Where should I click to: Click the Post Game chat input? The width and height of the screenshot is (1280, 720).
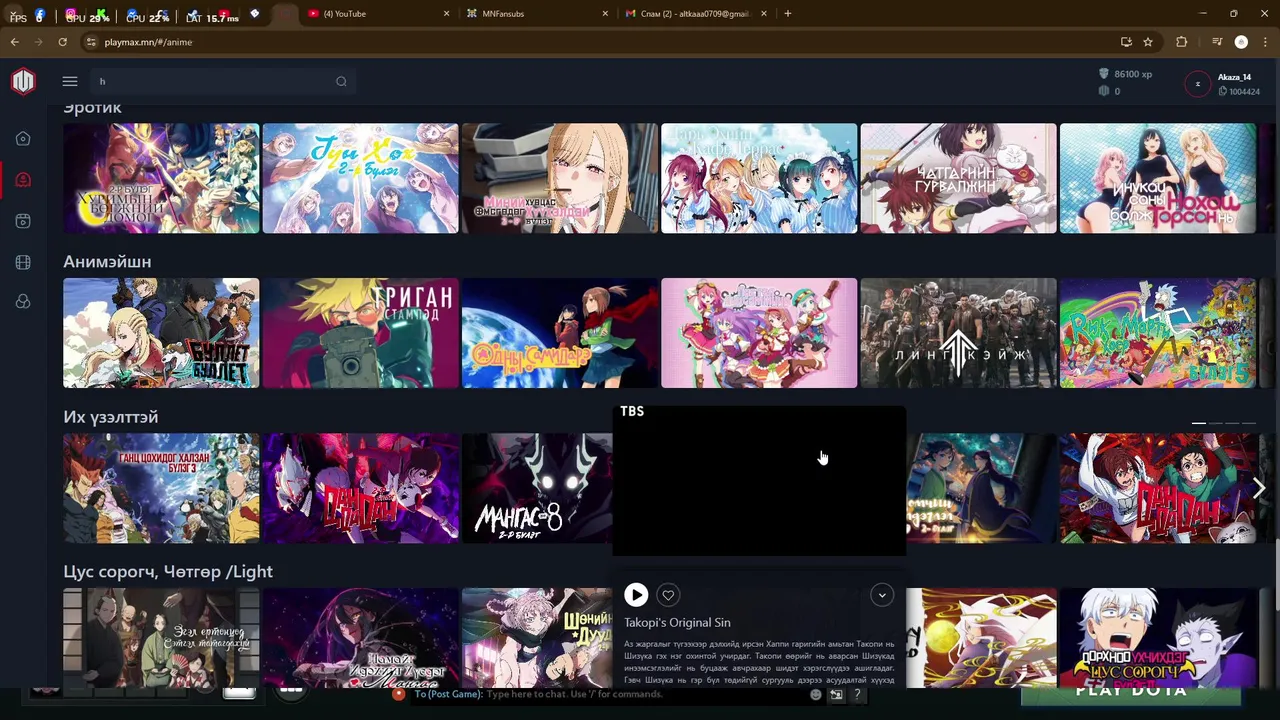click(x=610, y=694)
